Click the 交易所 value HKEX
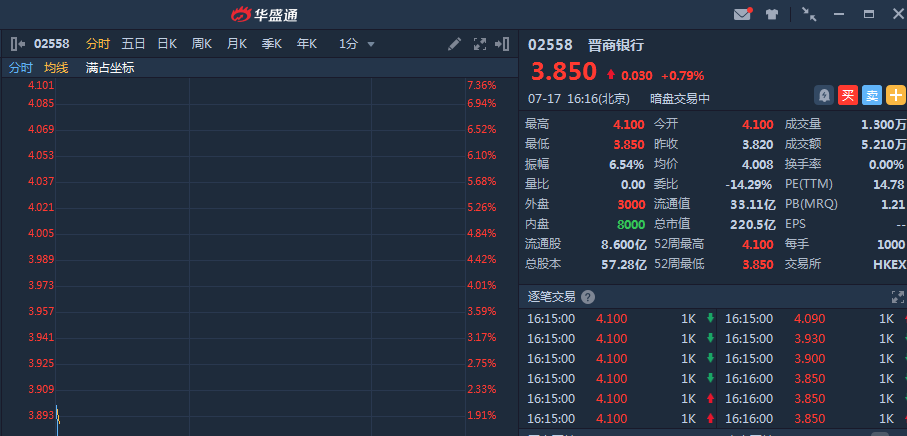Screen dimensions: 907x436 point(889,265)
